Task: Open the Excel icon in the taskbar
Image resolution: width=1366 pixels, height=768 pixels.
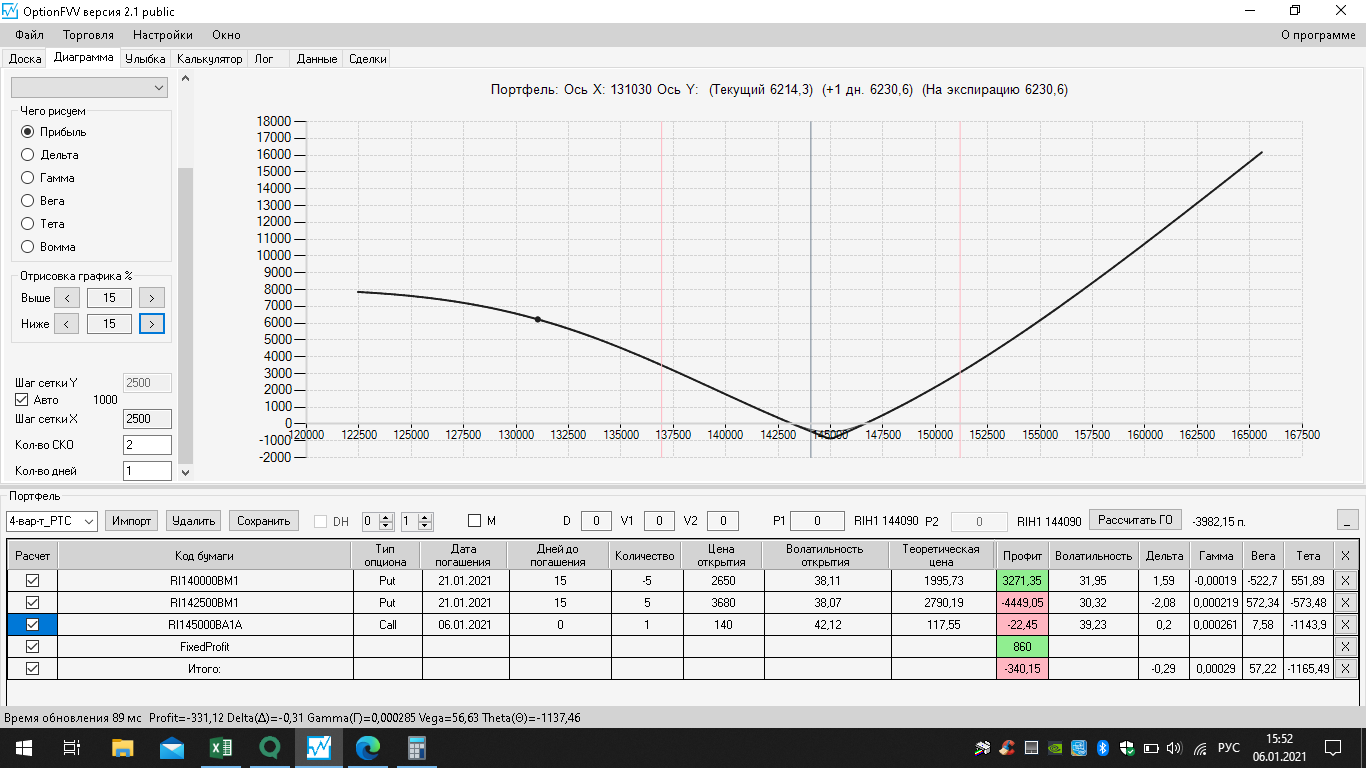Action: point(221,747)
